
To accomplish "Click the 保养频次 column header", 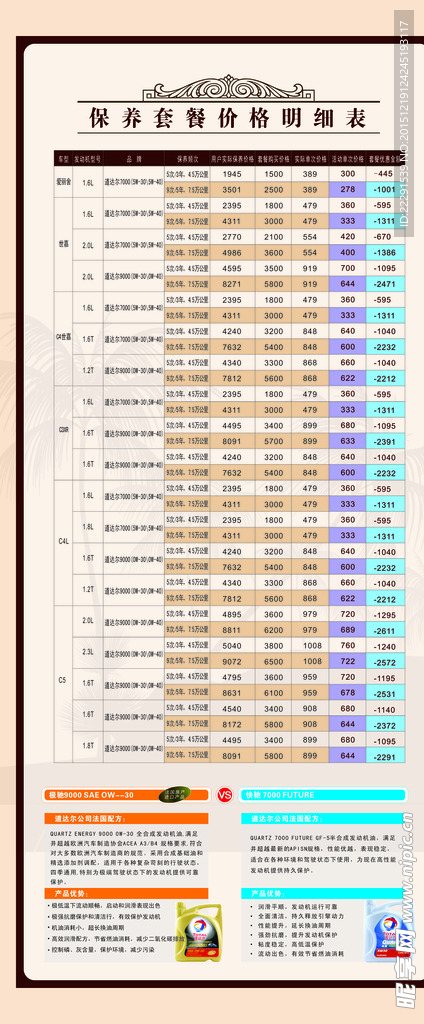I will (186, 159).
